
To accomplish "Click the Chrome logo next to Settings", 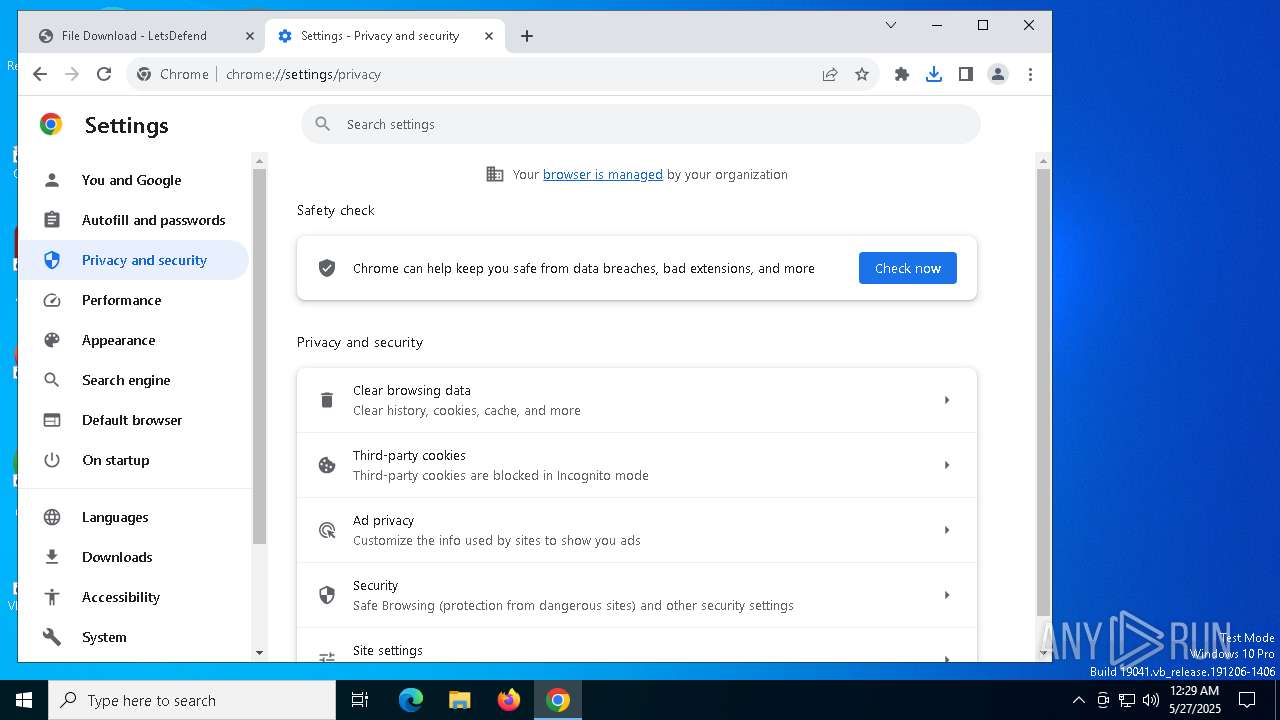I will (x=51, y=125).
